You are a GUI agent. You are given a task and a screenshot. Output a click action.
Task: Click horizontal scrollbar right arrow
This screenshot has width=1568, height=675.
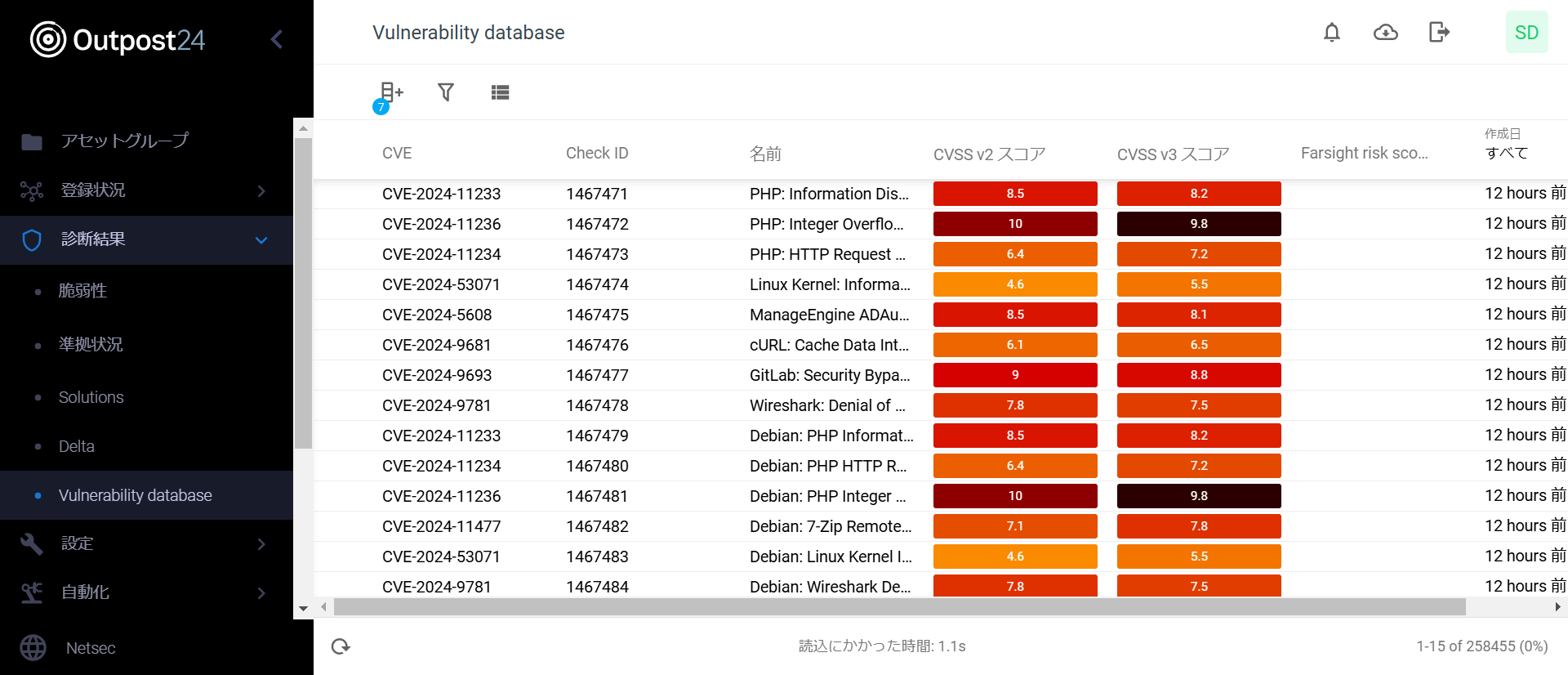point(1557,607)
